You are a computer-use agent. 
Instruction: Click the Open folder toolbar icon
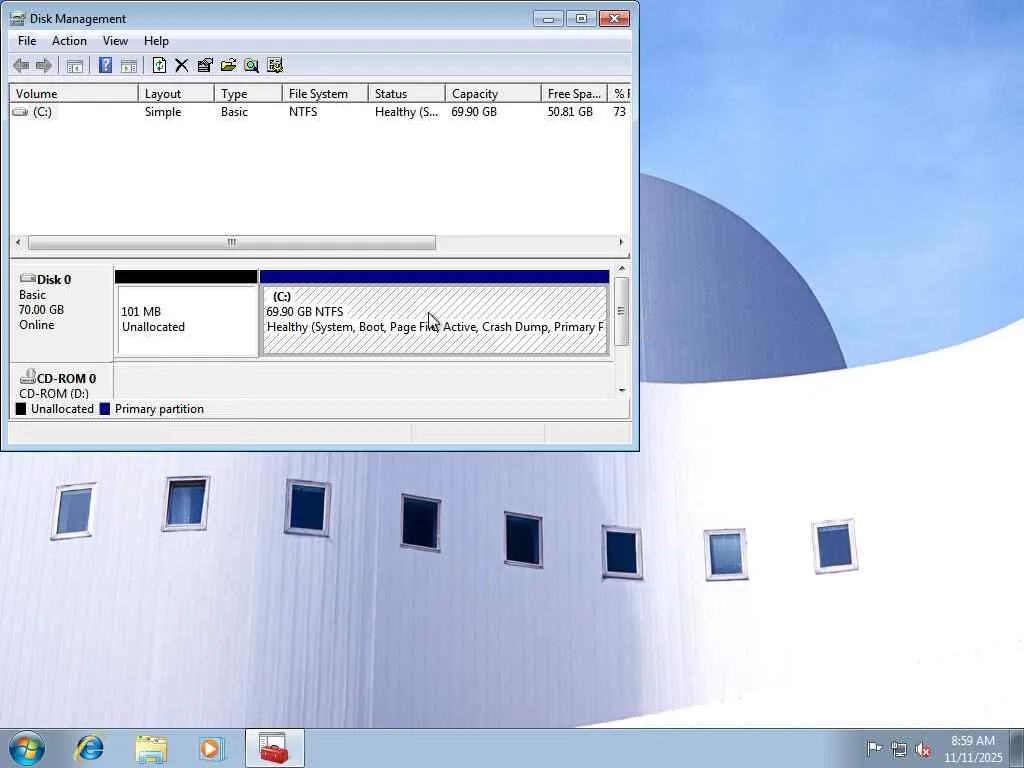(228, 65)
